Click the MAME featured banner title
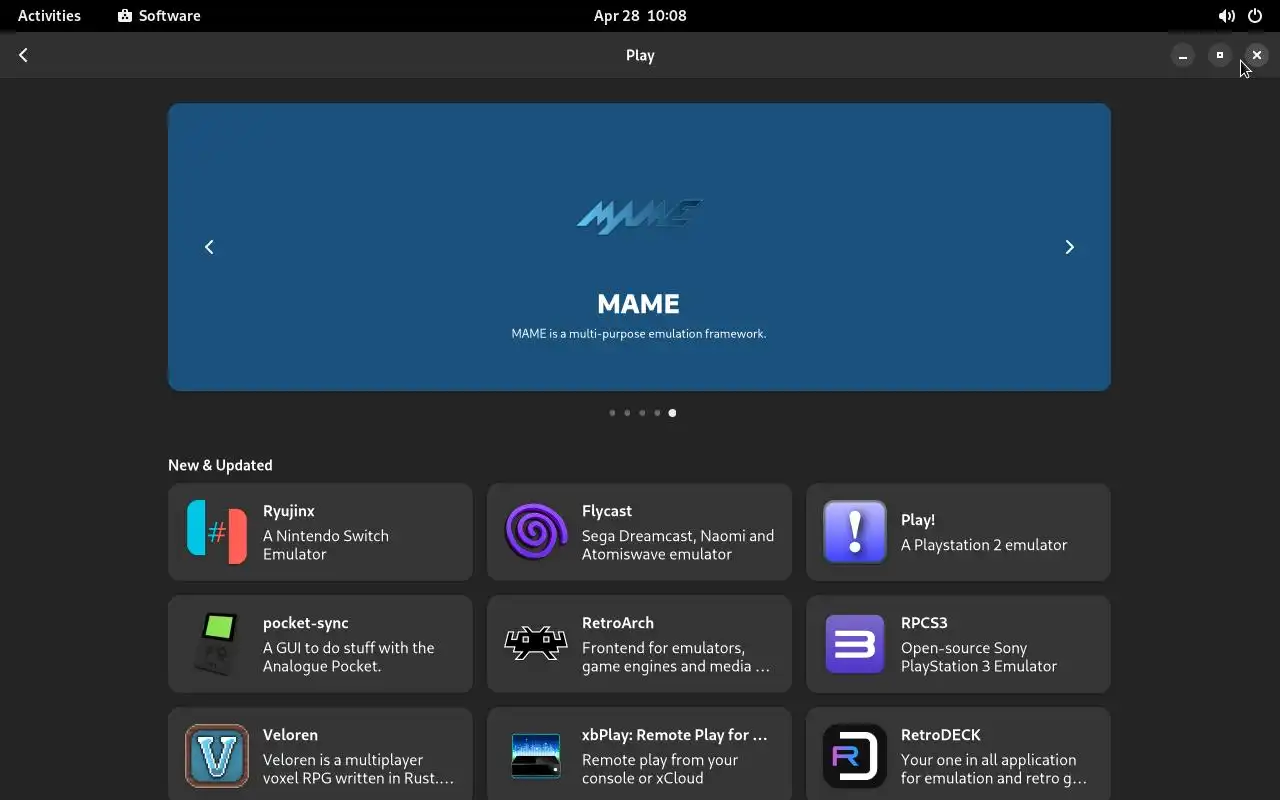This screenshot has width=1280, height=800. pyautogui.click(x=638, y=304)
